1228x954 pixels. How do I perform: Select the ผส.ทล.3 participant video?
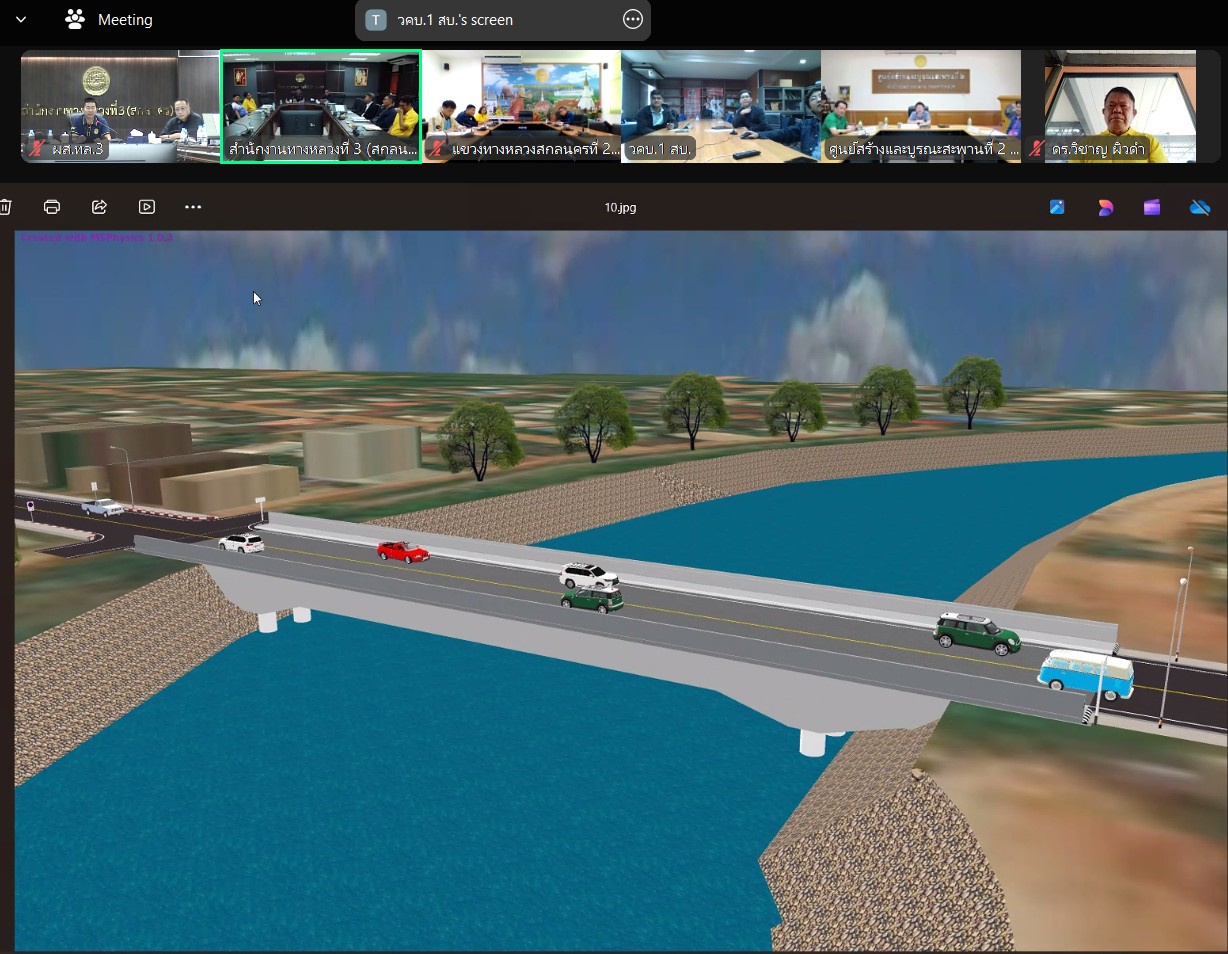(120, 106)
